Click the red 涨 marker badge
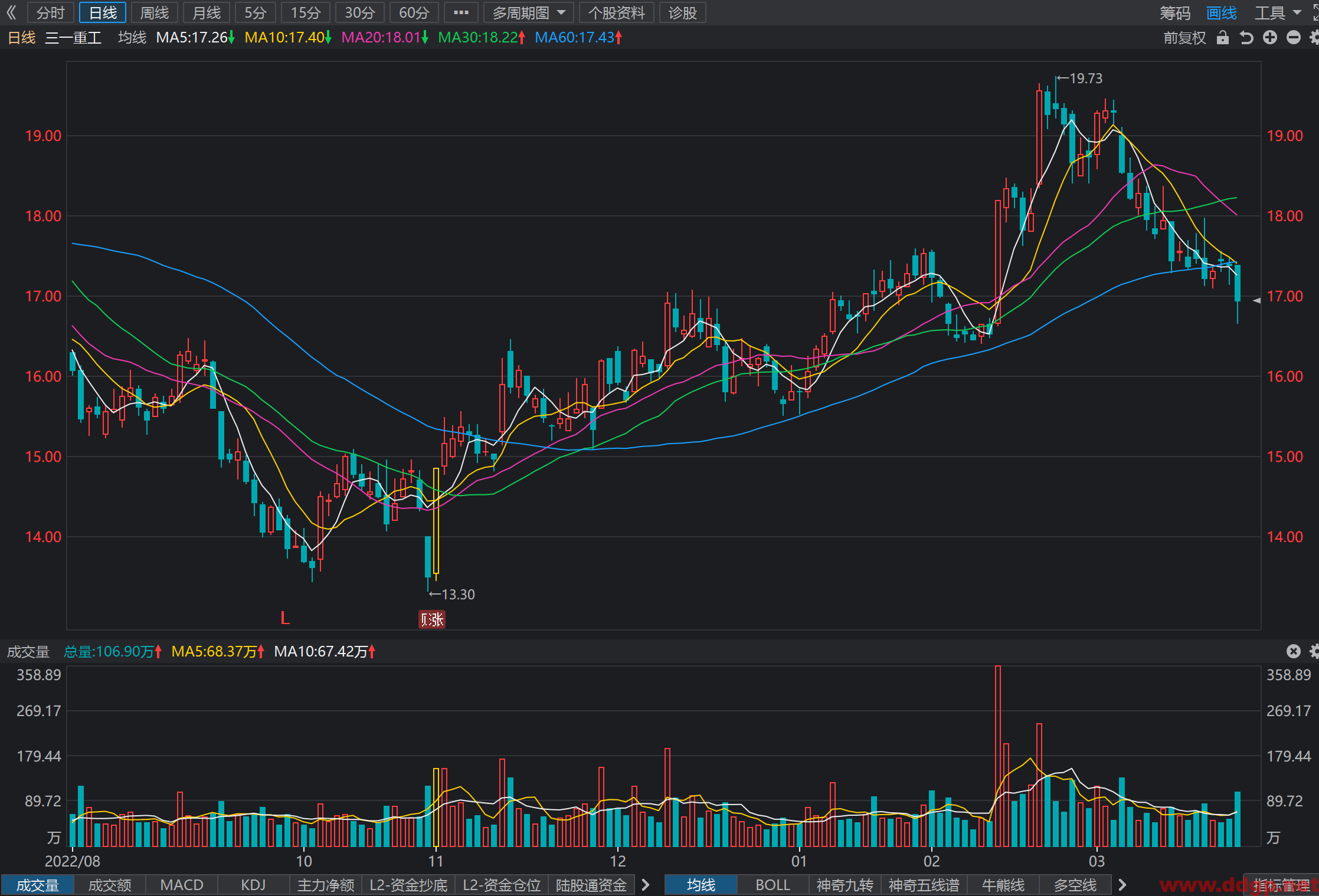 point(432,619)
